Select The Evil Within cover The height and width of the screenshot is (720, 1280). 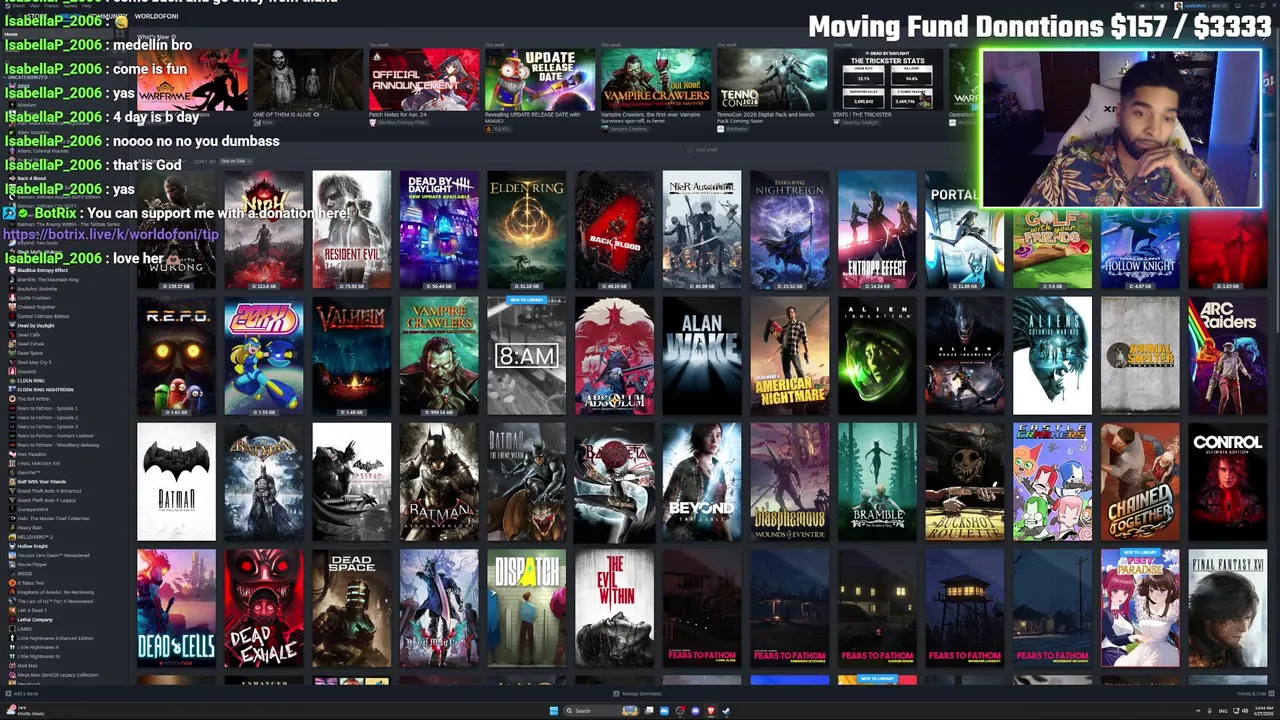(614, 608)
